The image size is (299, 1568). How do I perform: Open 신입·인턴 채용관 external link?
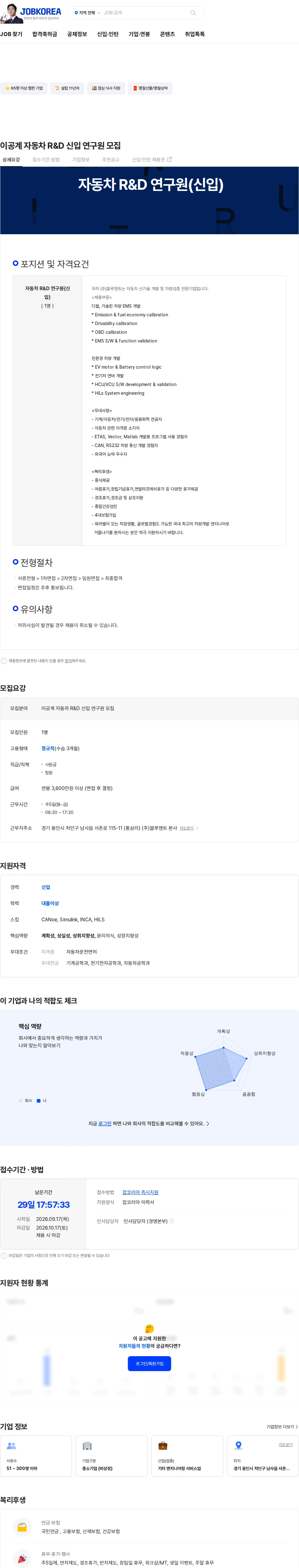click(152, 160)
